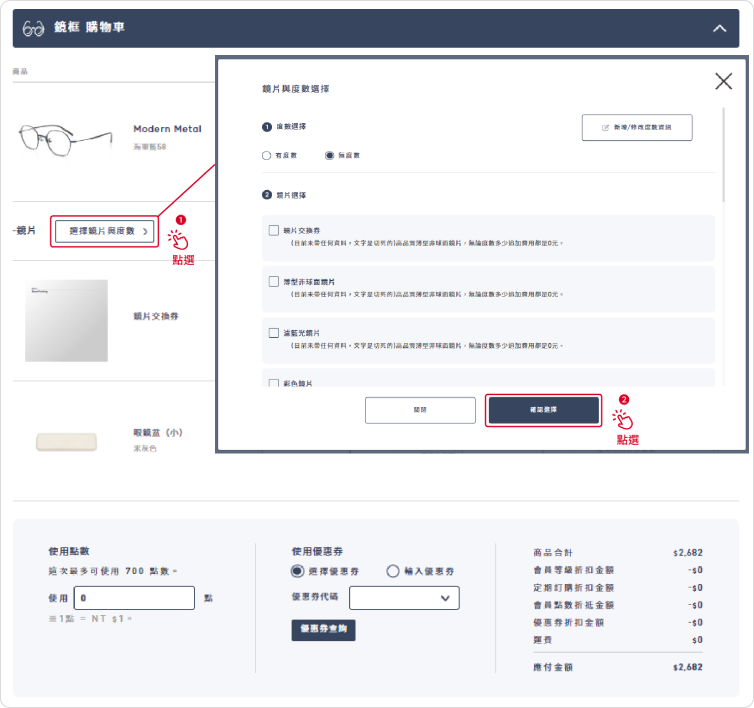754x708 pixels.
Task: Open 選擇鏡片與度數 lens selector
Action: tap(105, 231)
